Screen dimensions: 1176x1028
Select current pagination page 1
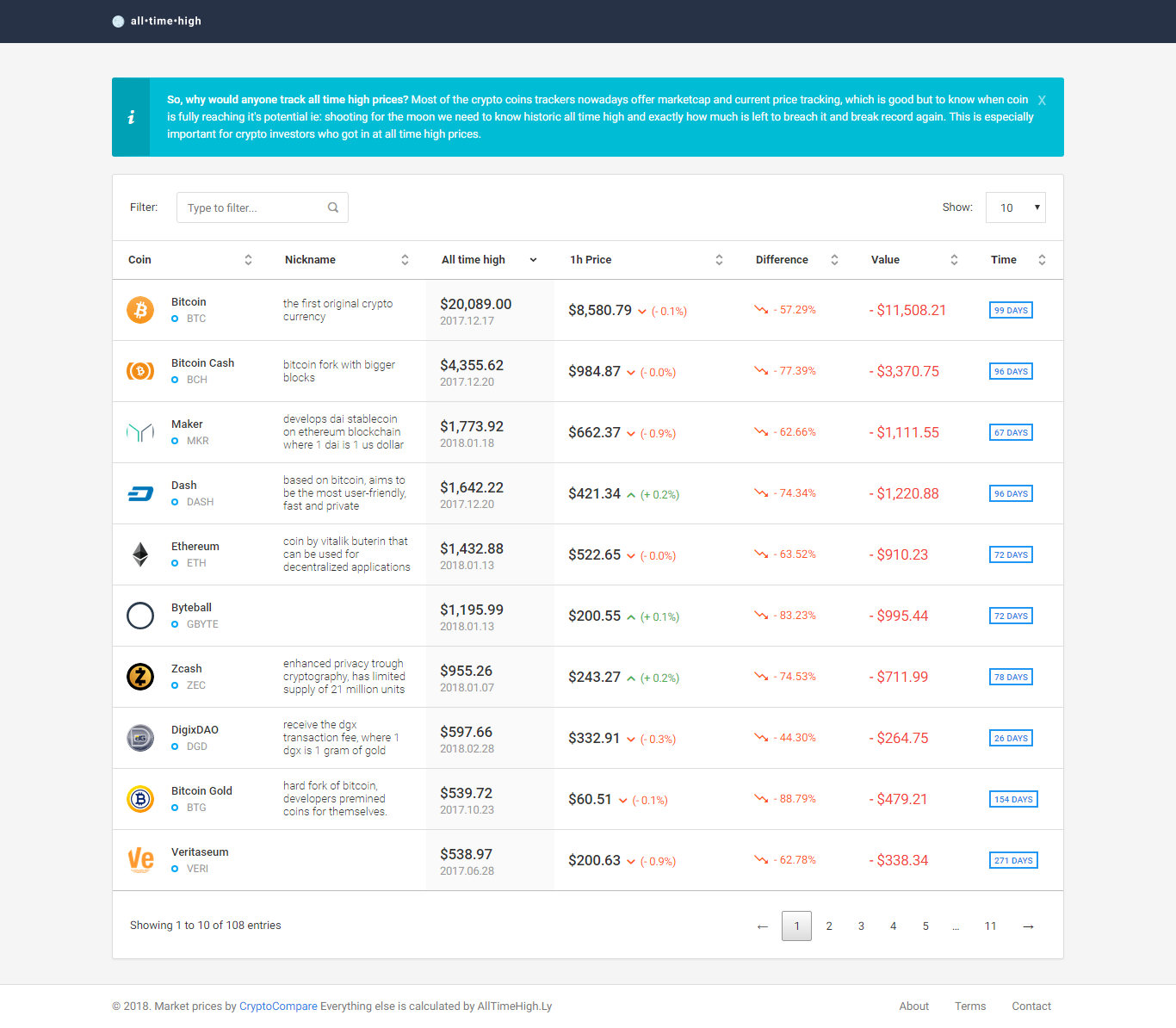tap(796, 926)
